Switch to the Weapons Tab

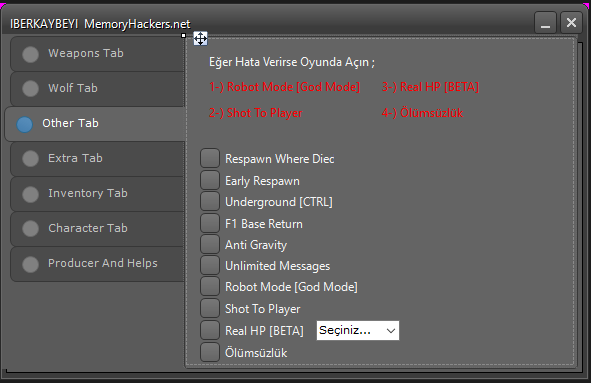[x=97, y=54]
